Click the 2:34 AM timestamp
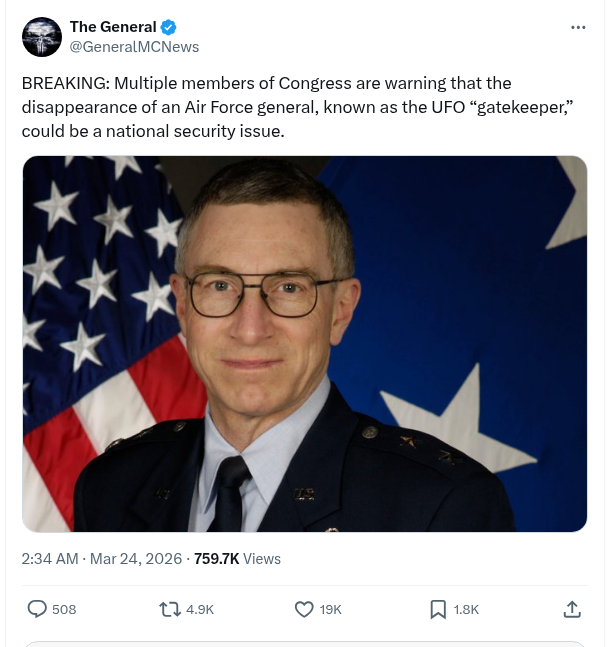 [x=50, y=559]
